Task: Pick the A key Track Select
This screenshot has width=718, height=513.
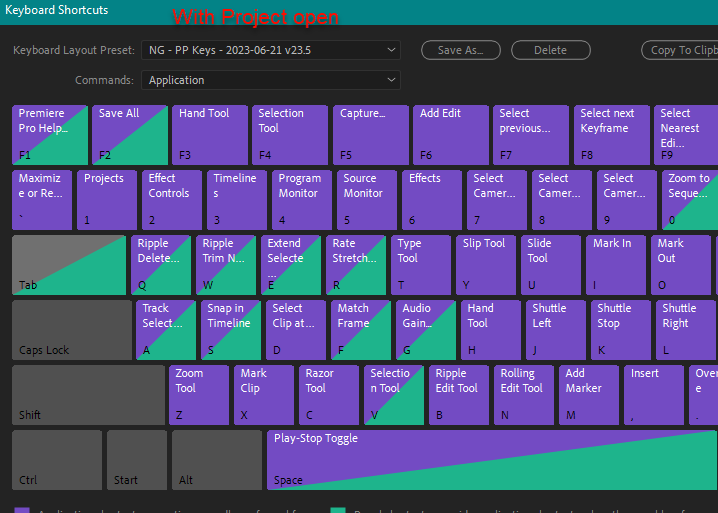Action: (x=166, y=330)
